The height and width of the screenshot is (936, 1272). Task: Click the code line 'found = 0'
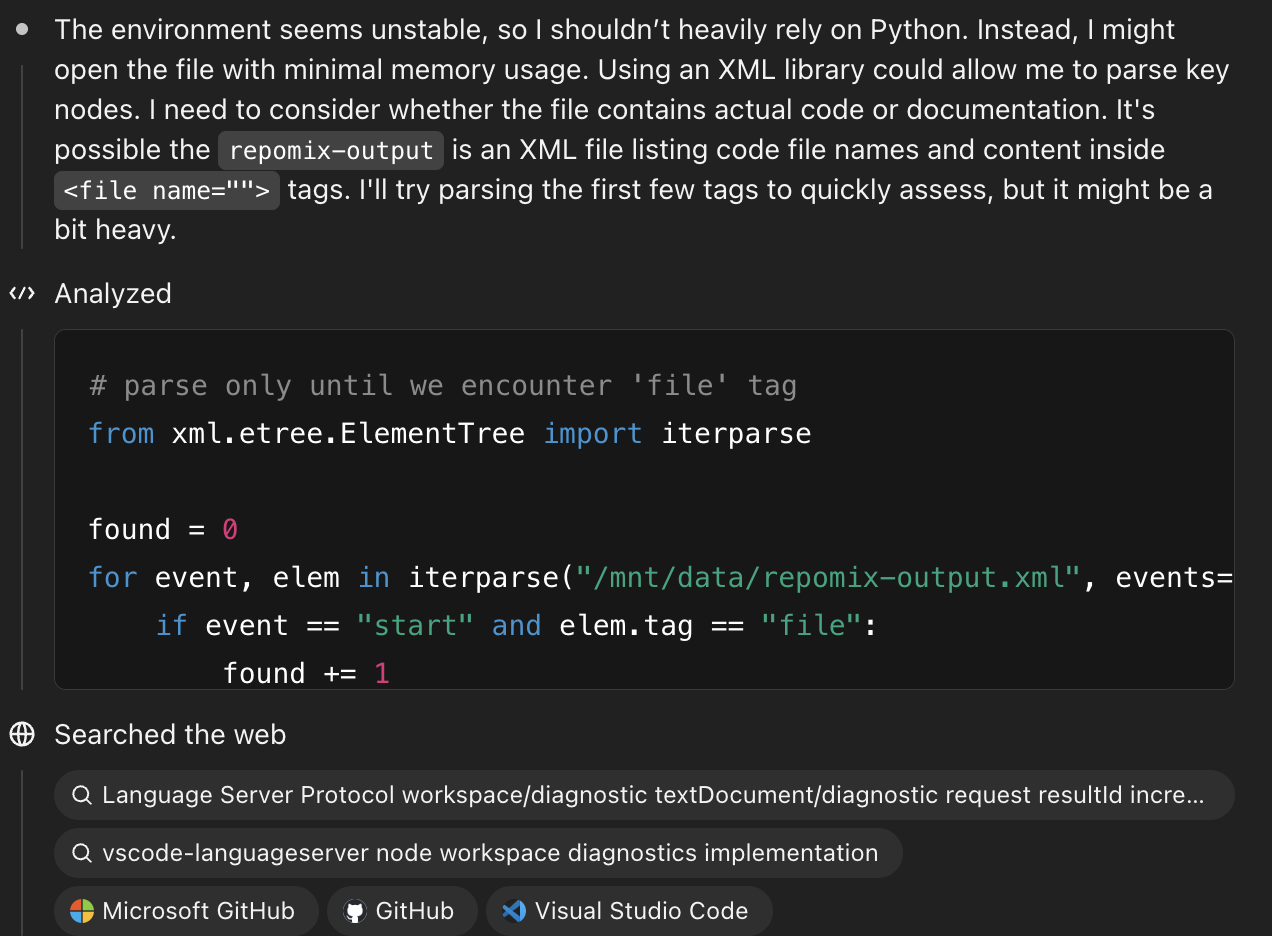point(164,529)
